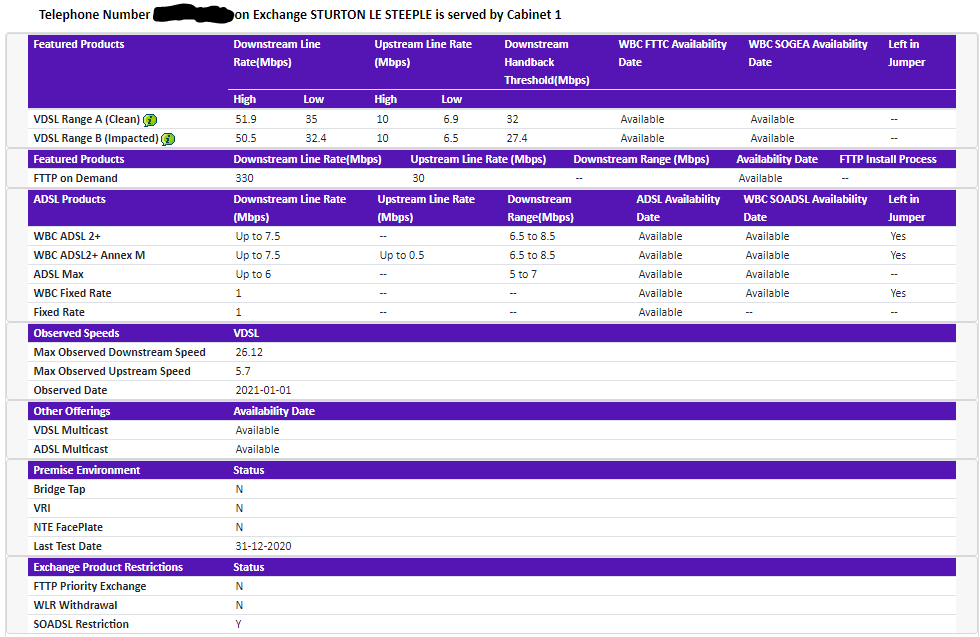Image resolution: width=980 pixels, height=637 pixels.
Task: Select the VDSL Multicast row label
Action: tap(71, 430)
